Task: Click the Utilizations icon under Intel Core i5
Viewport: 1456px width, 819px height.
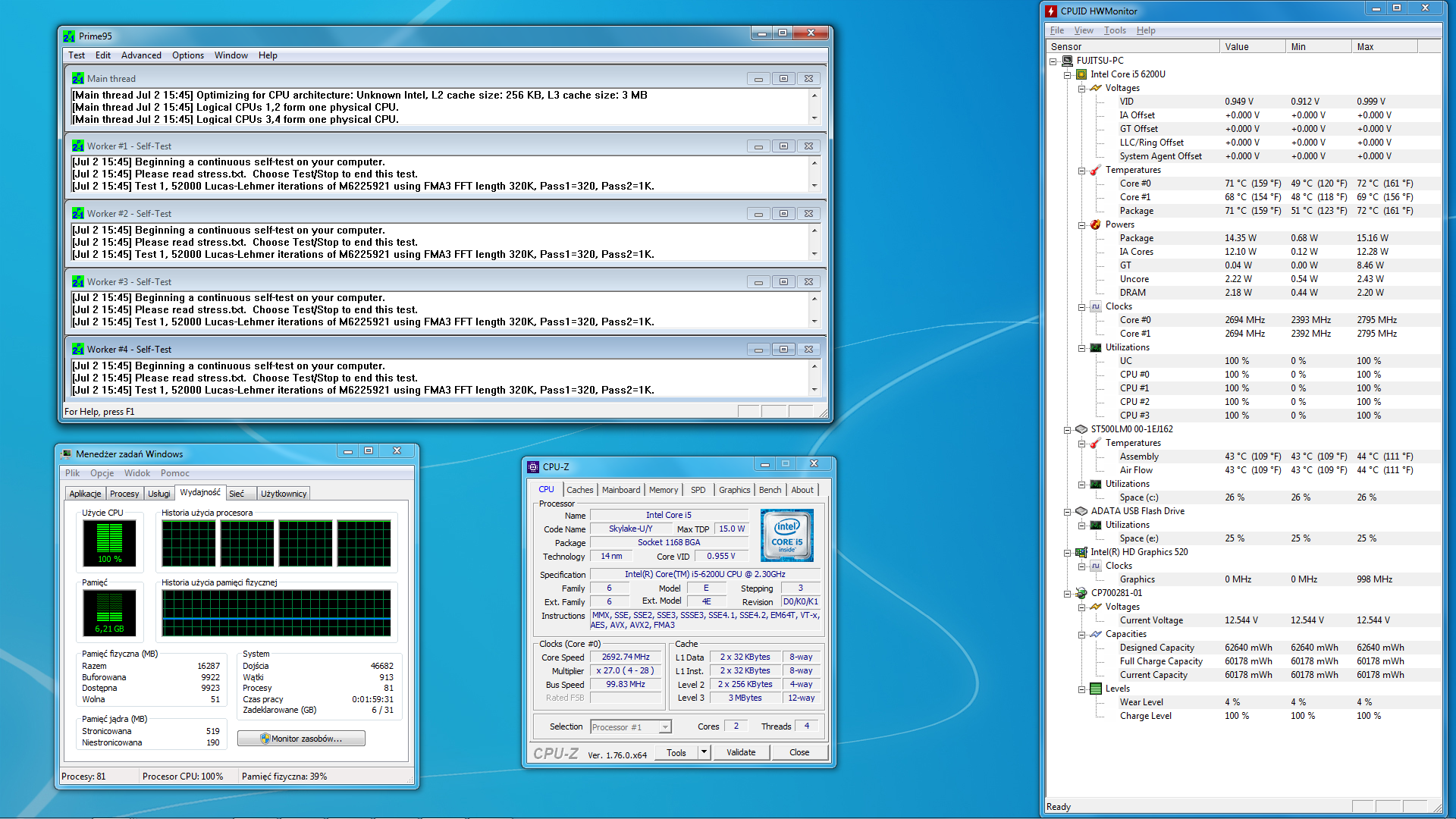Action: (1096, 347)
